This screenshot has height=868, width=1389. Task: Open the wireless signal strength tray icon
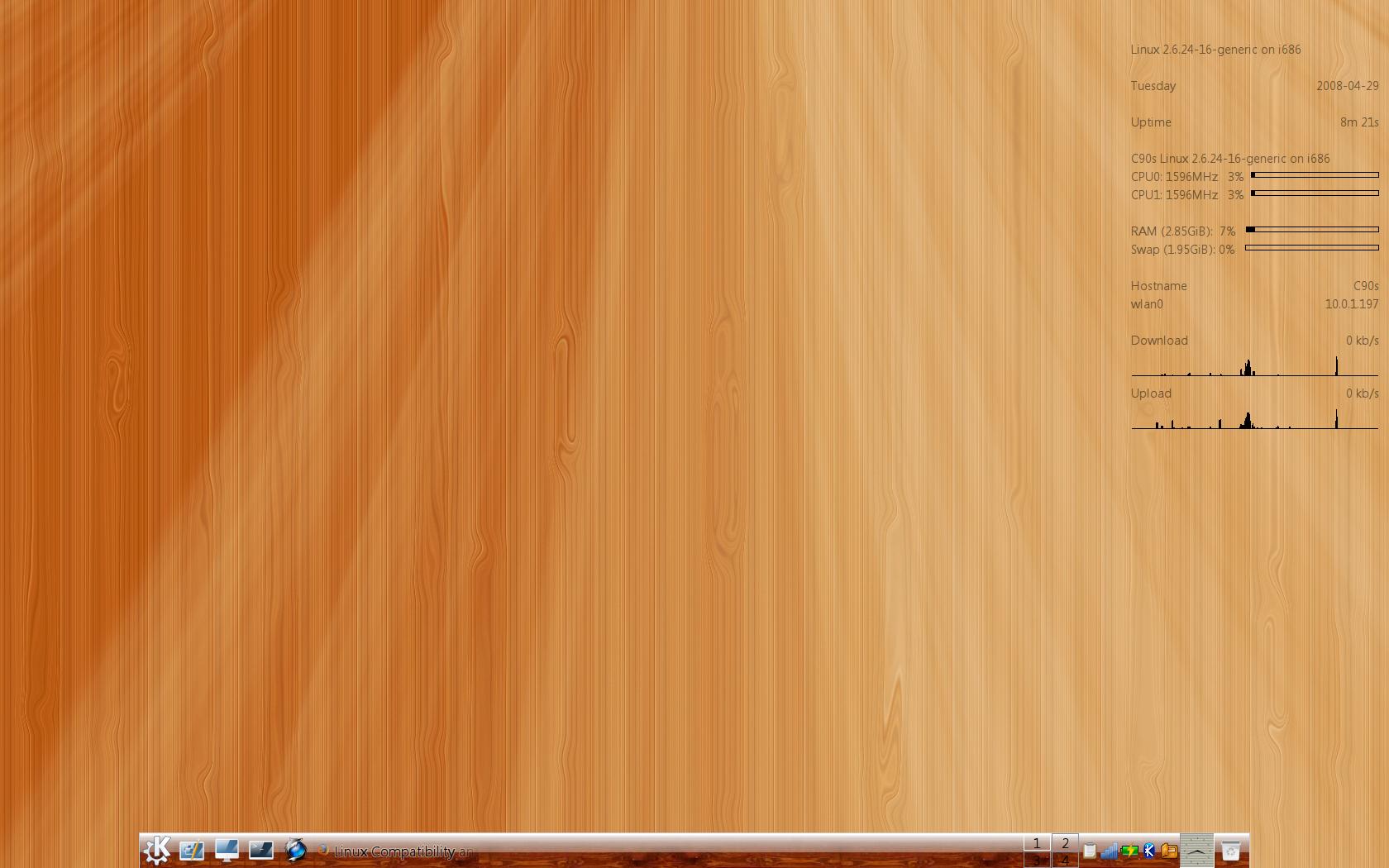point(1110,851)
